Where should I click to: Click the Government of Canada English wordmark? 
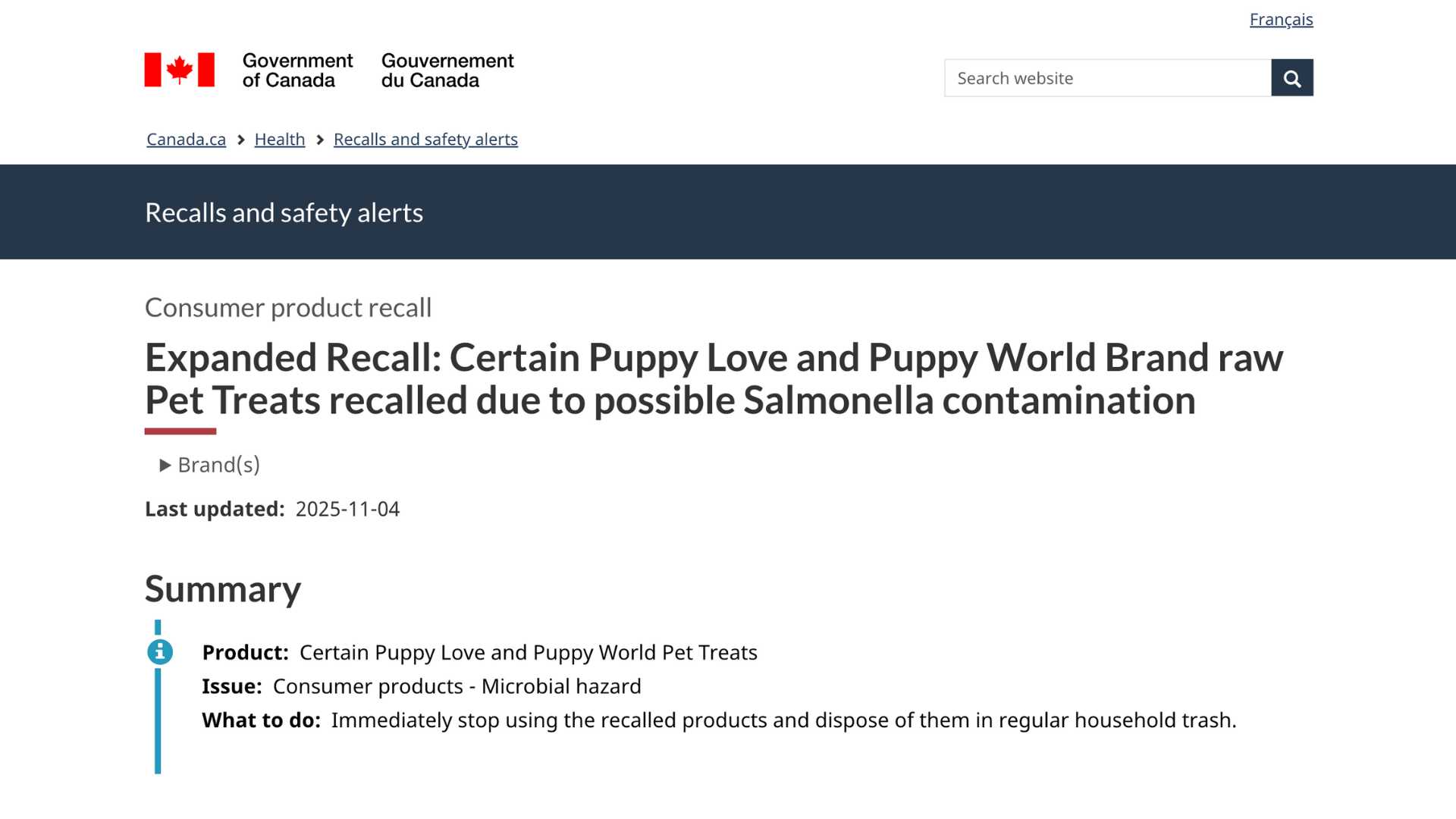(x=297, y=71)
